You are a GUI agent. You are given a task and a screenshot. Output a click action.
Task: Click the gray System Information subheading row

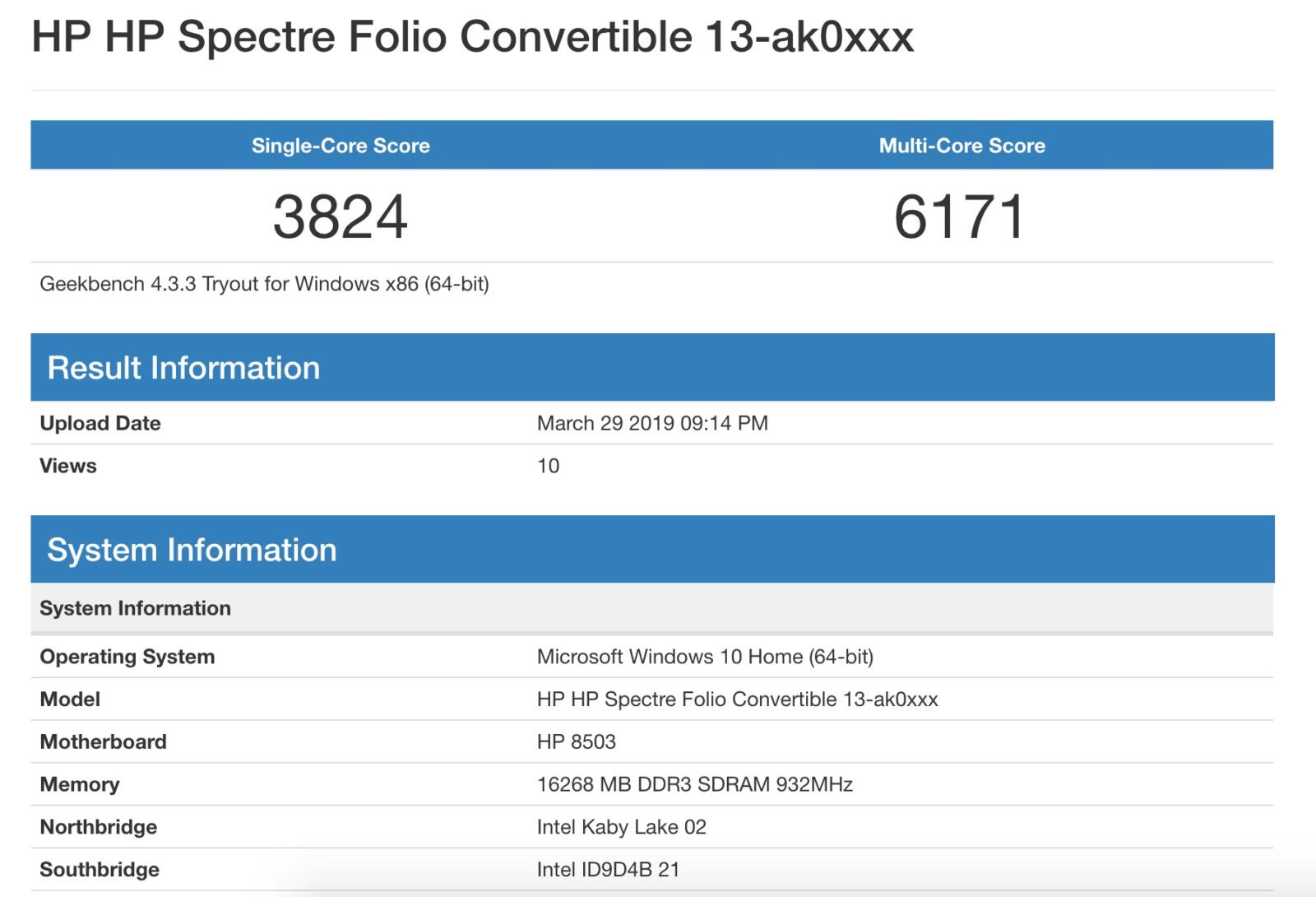click(x=135, y=608)
